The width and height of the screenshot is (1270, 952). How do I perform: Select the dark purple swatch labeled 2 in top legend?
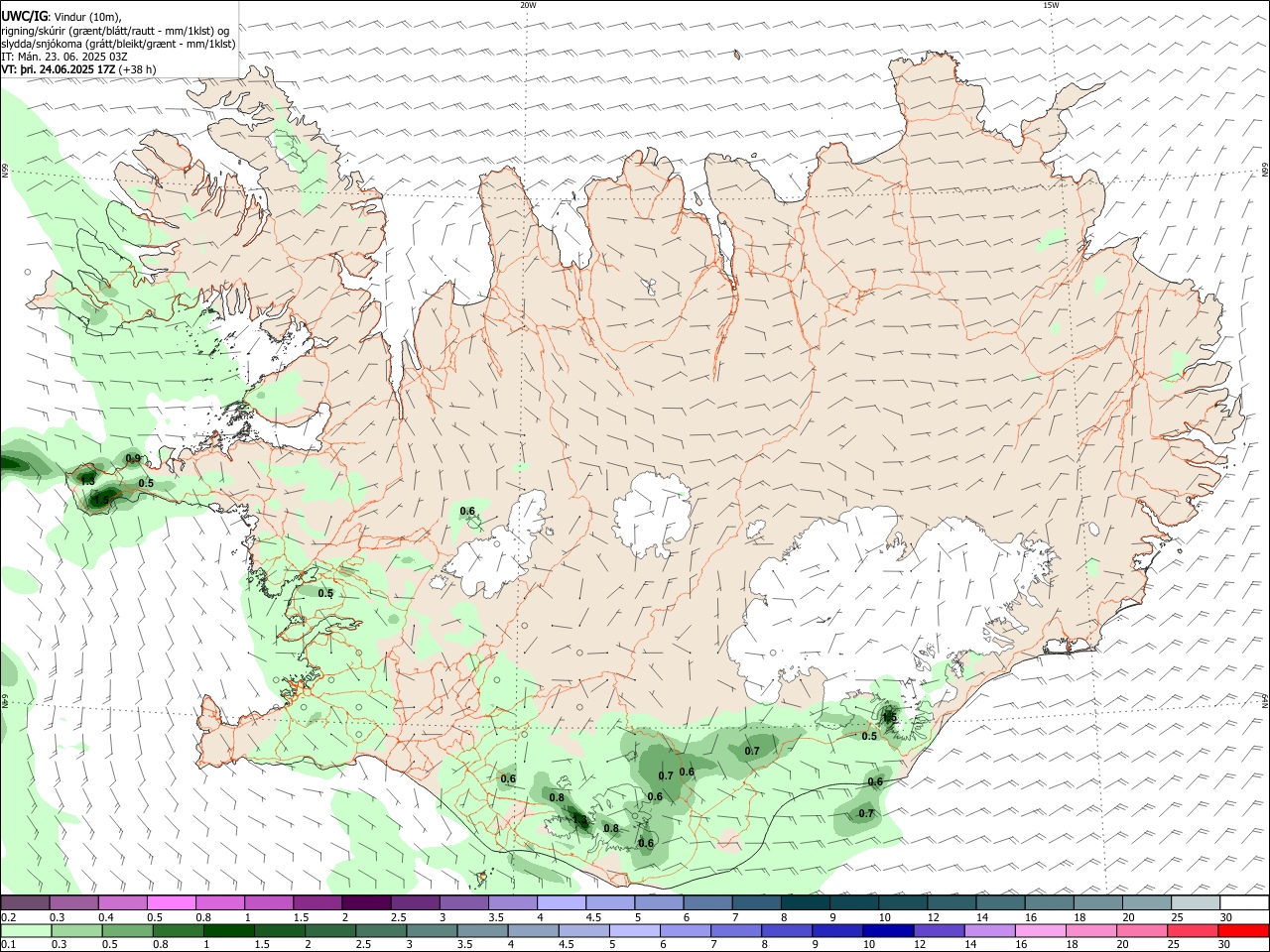click(x=365, y=903)
